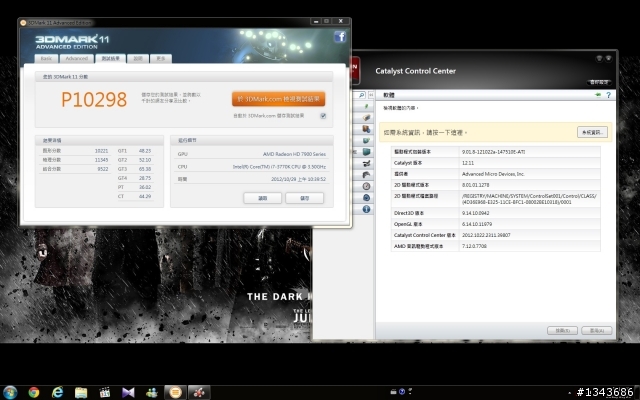Switch to the Advanced tab in 3DMark

(x=76, y=59)
